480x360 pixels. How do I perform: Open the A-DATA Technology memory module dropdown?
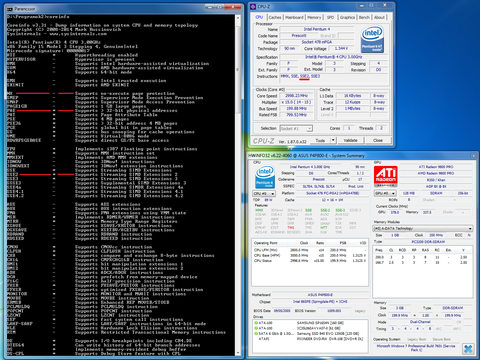(423, 228)
